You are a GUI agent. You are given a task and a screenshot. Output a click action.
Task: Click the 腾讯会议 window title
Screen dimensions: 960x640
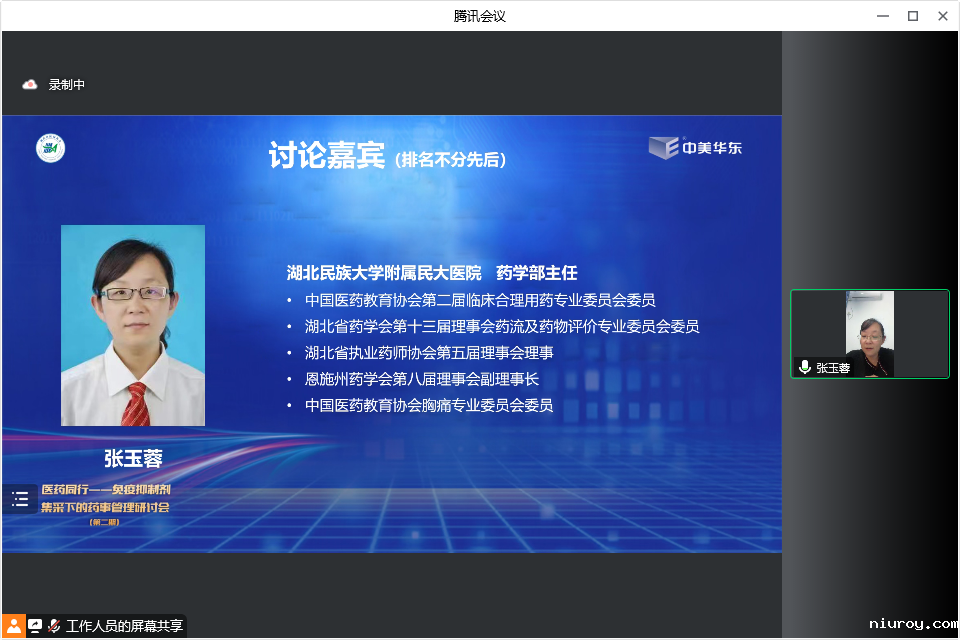[x=480, y=16]
